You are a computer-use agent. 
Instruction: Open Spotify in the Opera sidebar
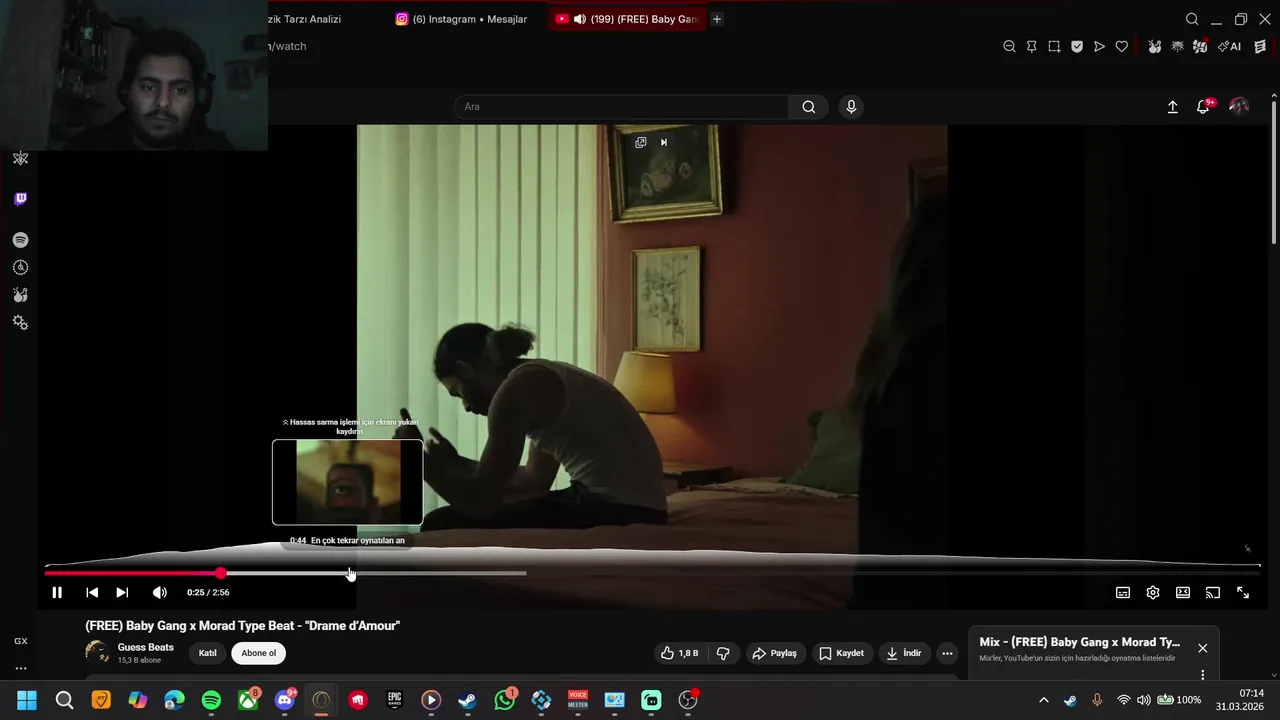(x=21, y=240)
